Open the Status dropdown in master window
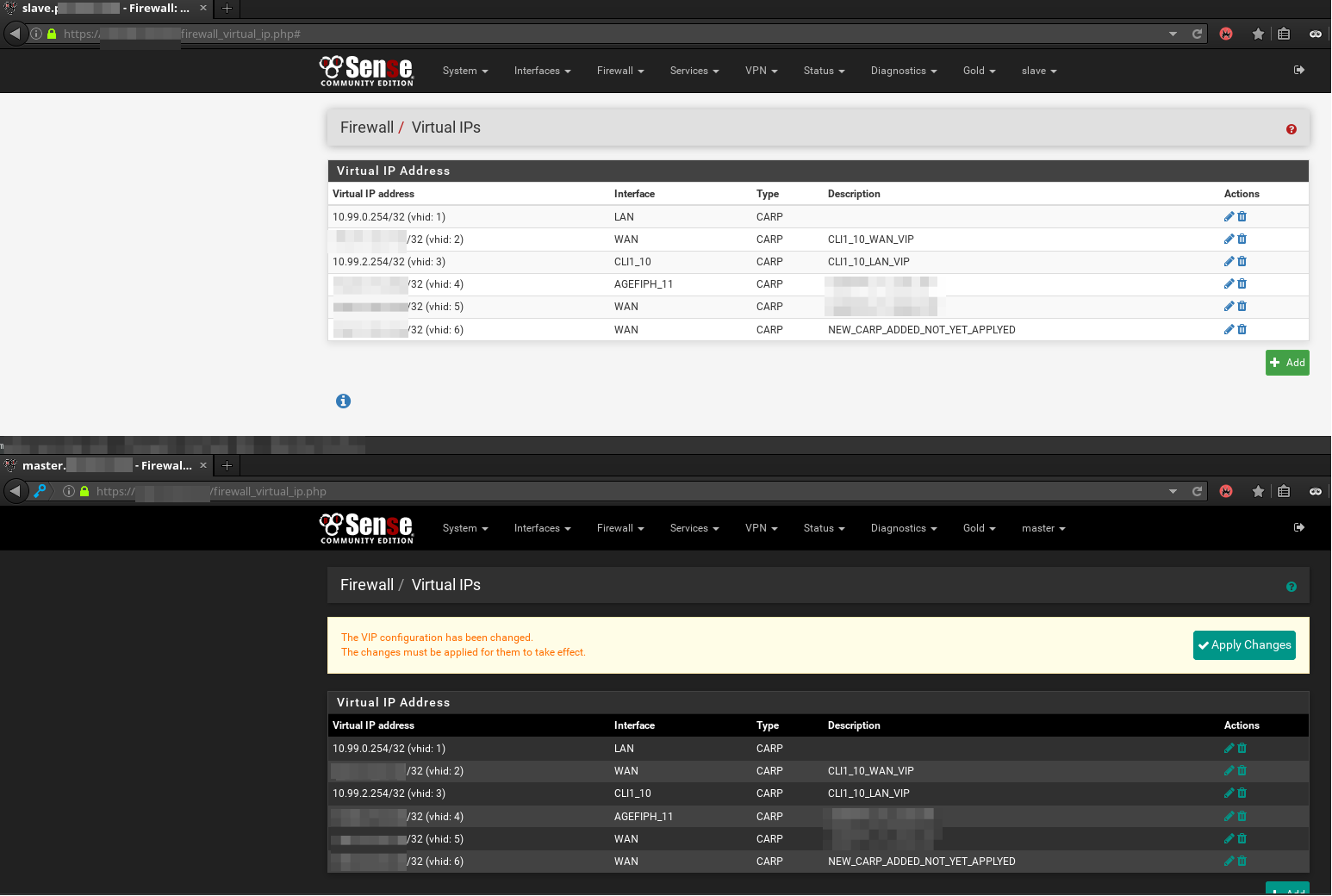 click(823, 528)
